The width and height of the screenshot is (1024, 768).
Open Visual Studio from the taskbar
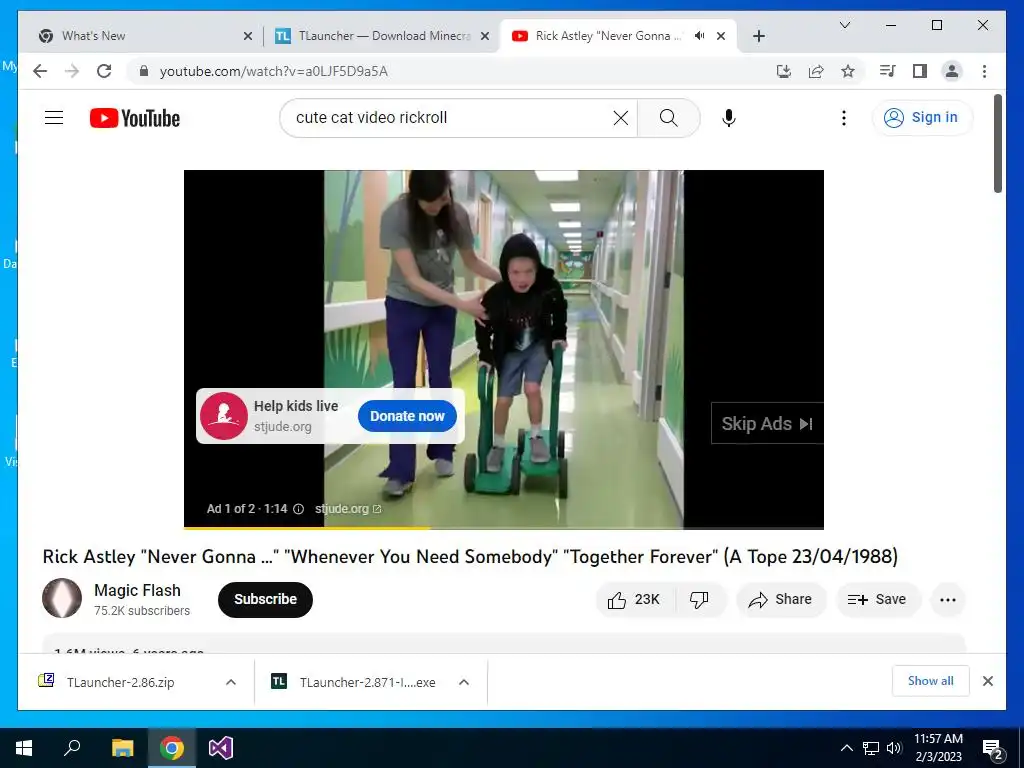(221, 748)
